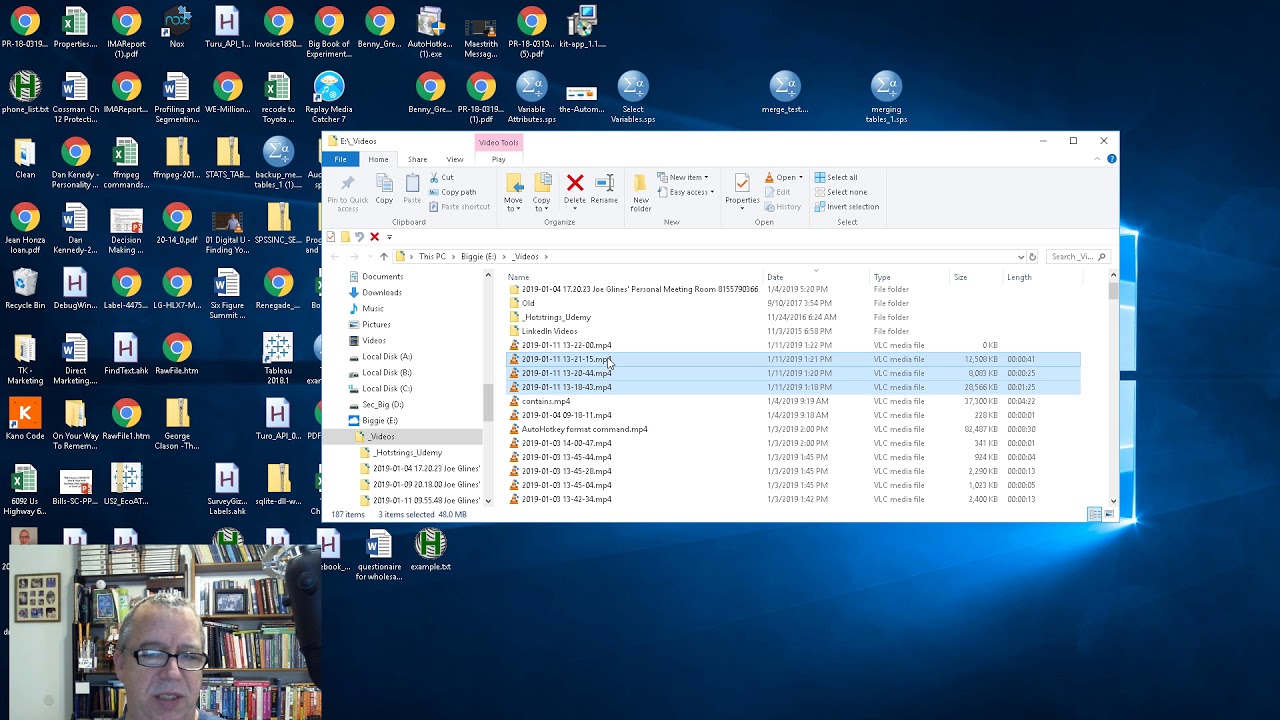1280x720 pixels.
Task: Open the Properties ribbon button
Action: pyautogui.click(x=742, y=189)
